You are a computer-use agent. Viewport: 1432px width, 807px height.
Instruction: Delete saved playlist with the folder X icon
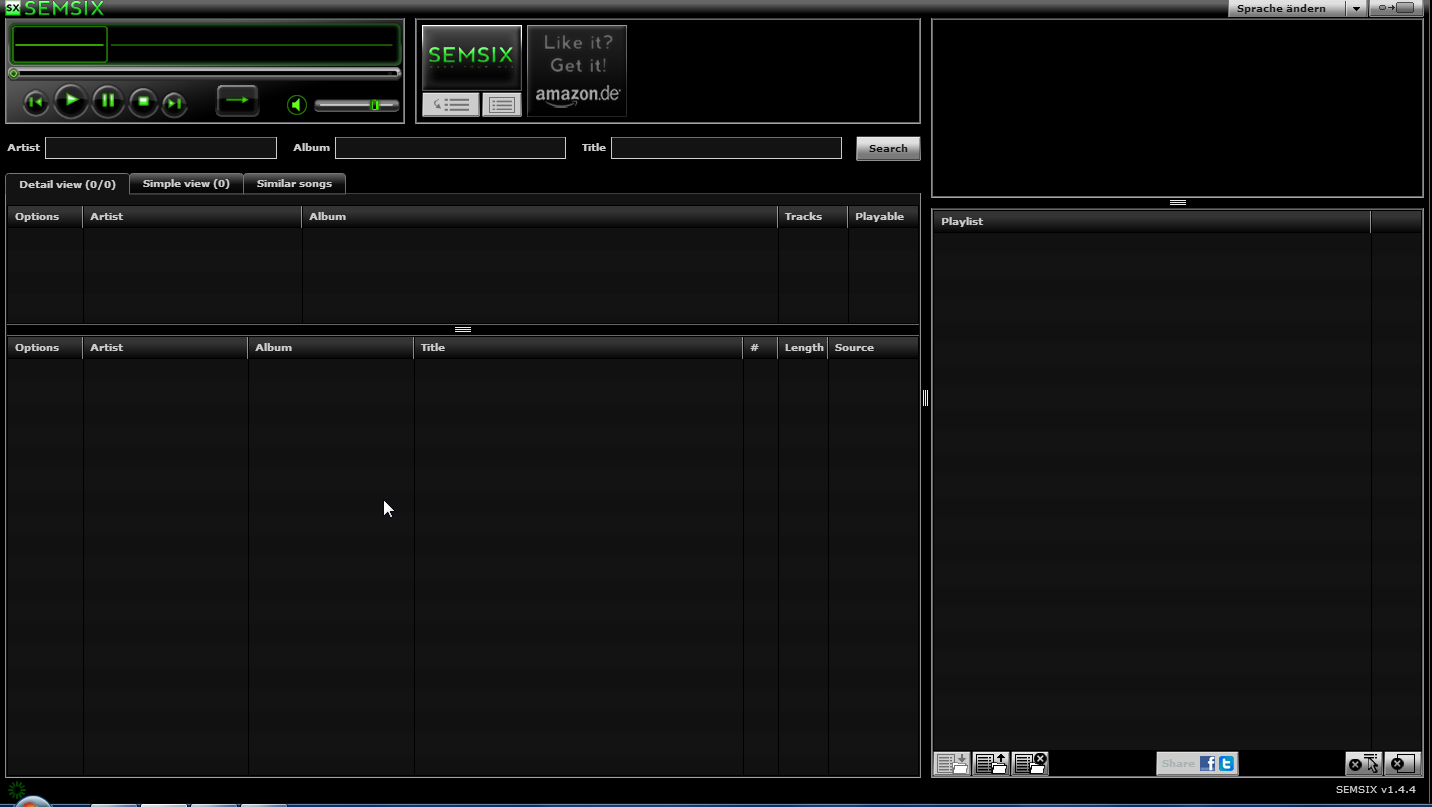tap(1030, 763)
